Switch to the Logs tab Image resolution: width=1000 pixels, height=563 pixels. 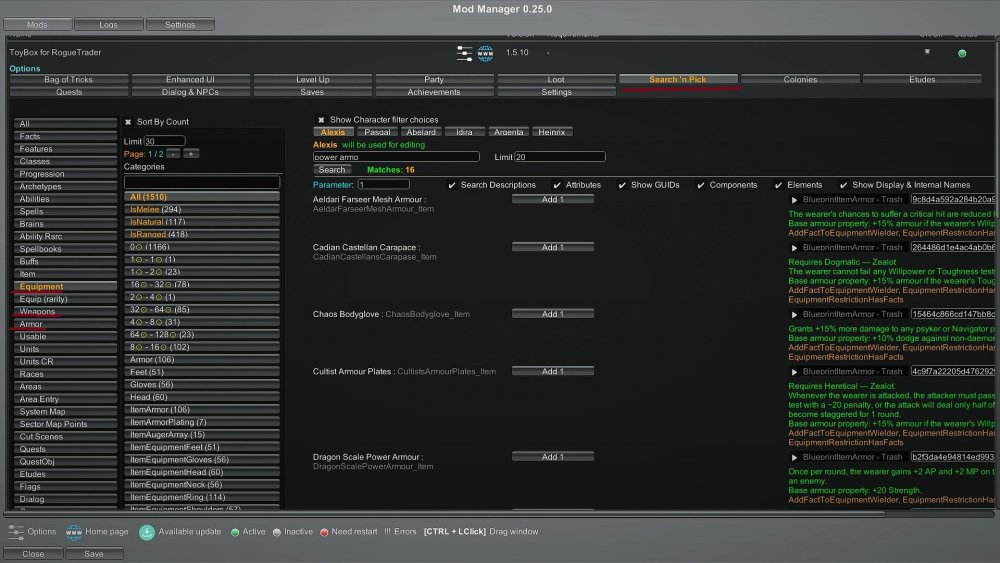coord(108,24)
